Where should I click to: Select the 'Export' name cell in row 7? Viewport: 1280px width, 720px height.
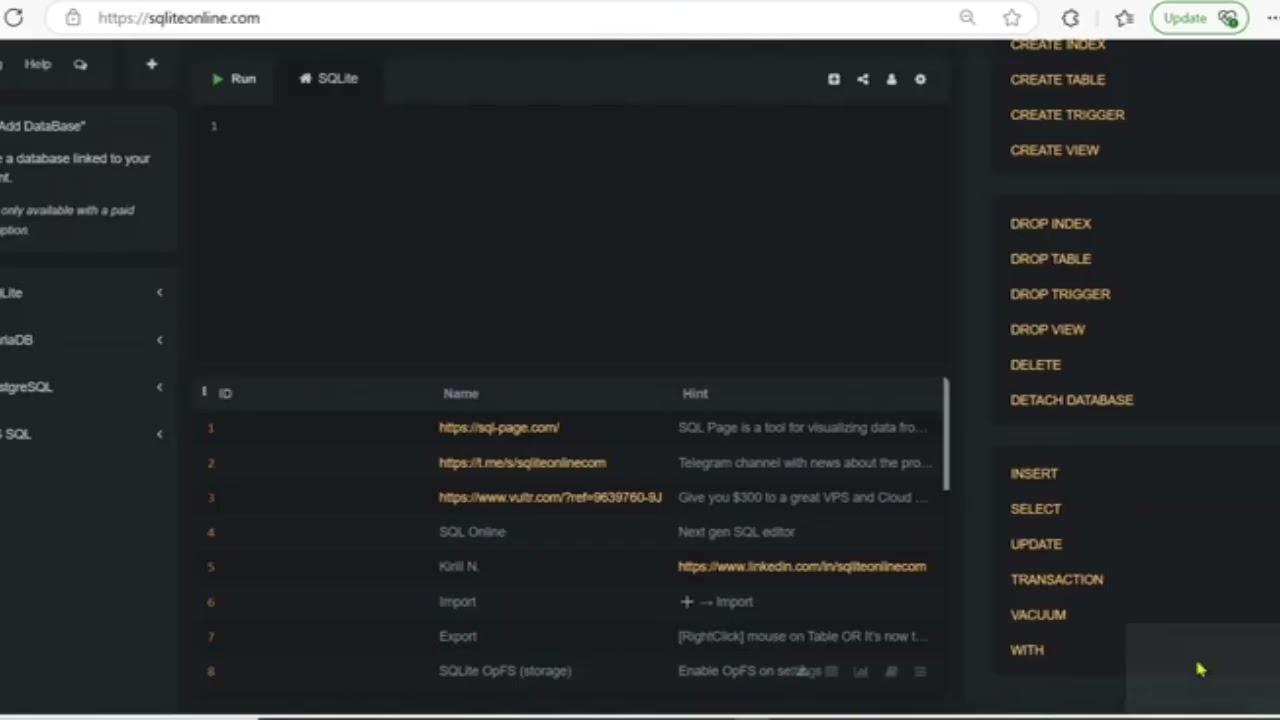click(x=458, y=636)
